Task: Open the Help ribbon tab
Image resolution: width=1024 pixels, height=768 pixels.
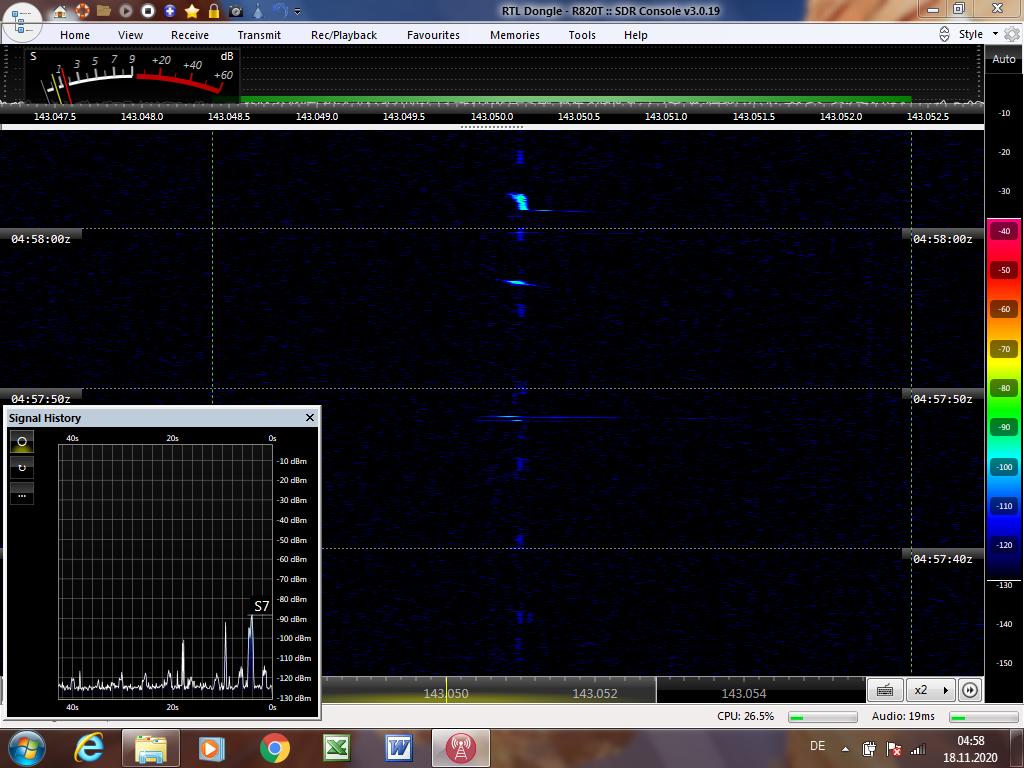Action: pos(635,35)
